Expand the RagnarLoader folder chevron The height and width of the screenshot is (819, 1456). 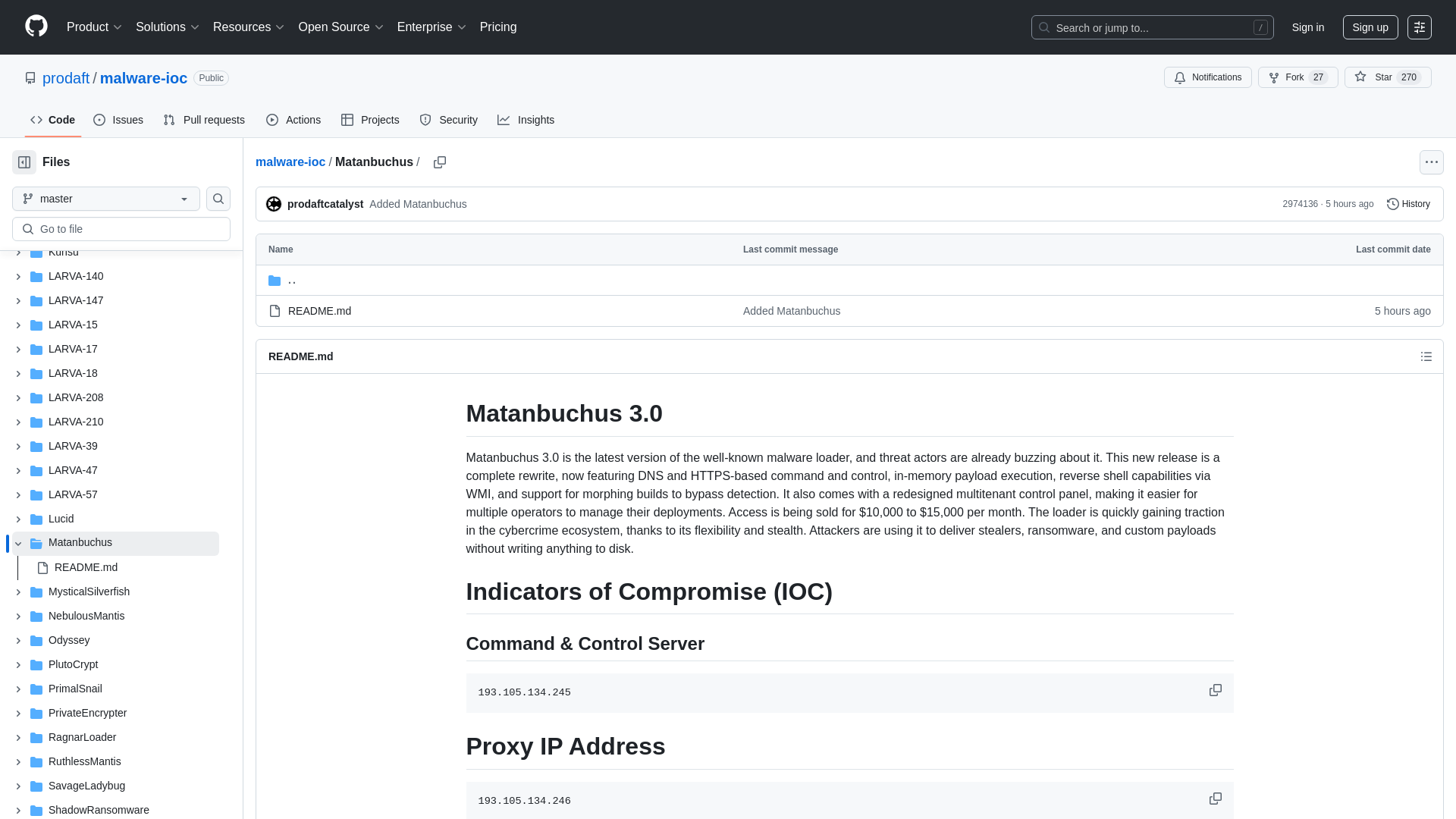pos(18,738)
